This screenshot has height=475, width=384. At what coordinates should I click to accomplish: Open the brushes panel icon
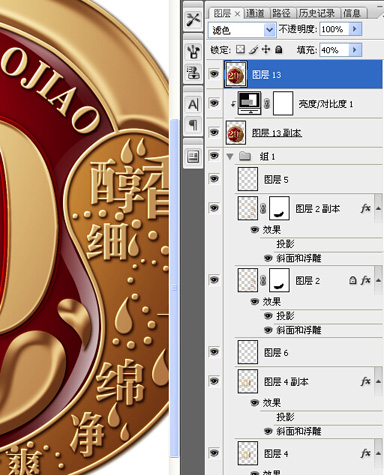pos(193,51)
